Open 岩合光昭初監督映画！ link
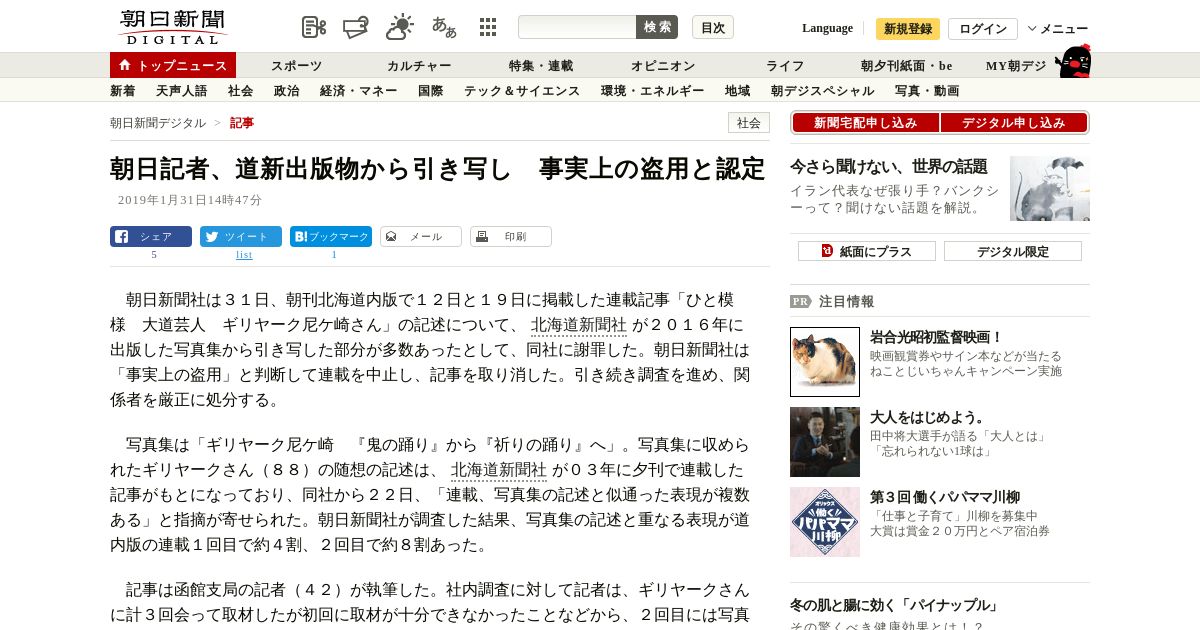The width and height of the screenshot is (1200, 630). pos(936,337)
